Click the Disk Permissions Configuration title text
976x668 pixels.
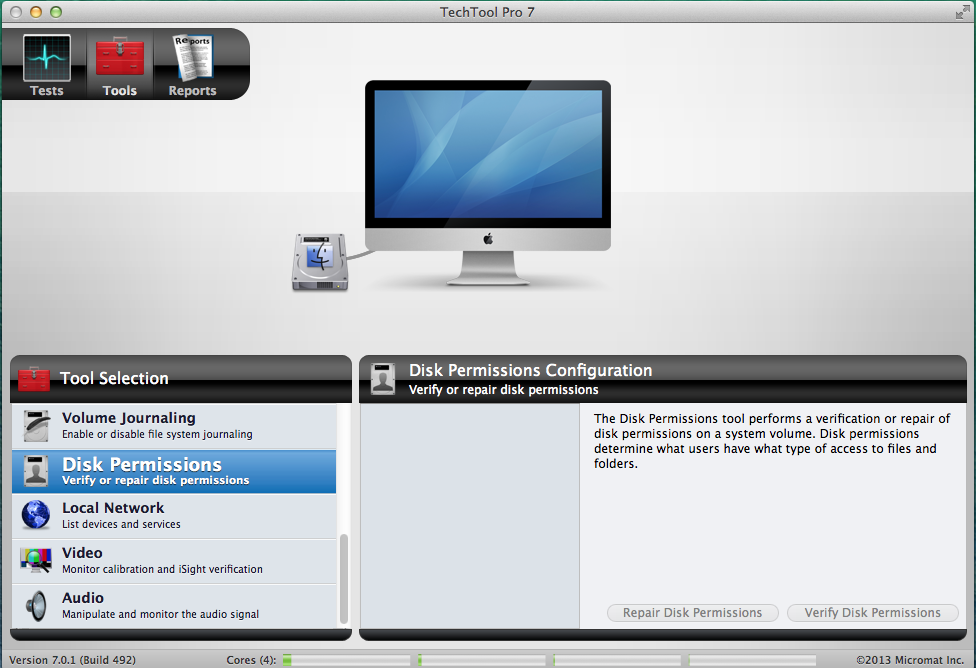pyautogui.click(x=530, y=370)
